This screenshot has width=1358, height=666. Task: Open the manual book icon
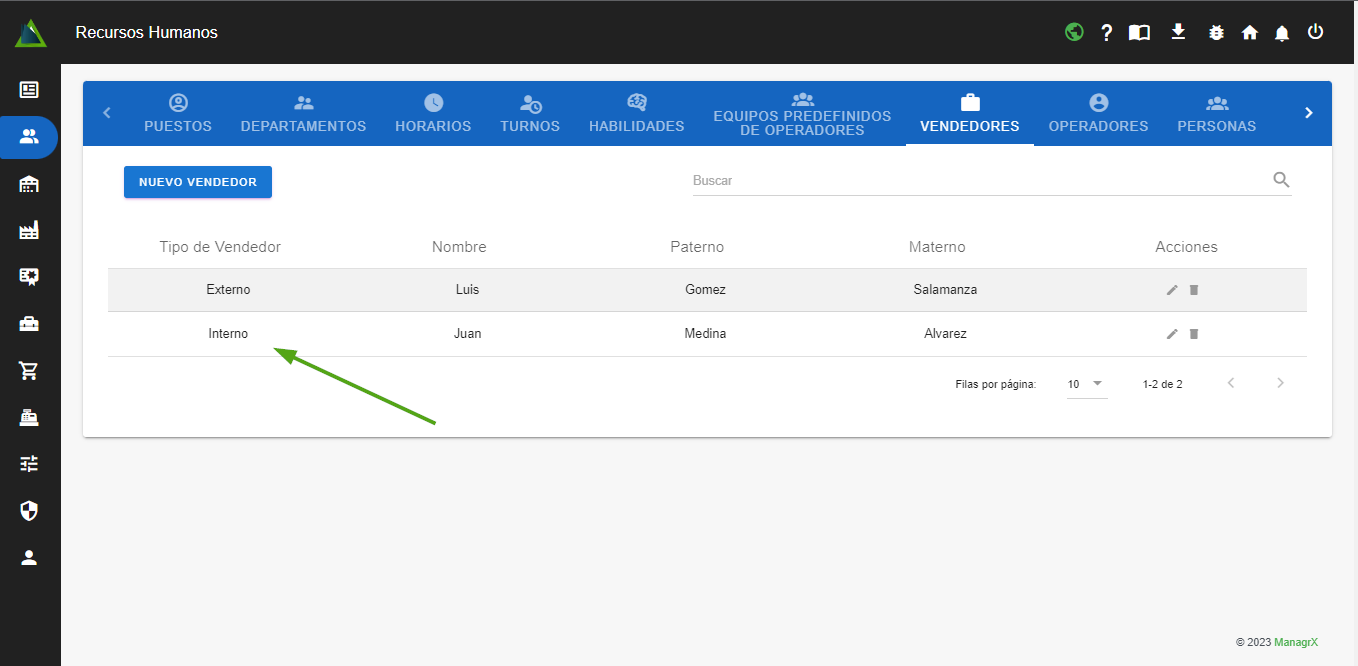point(1139,32)
